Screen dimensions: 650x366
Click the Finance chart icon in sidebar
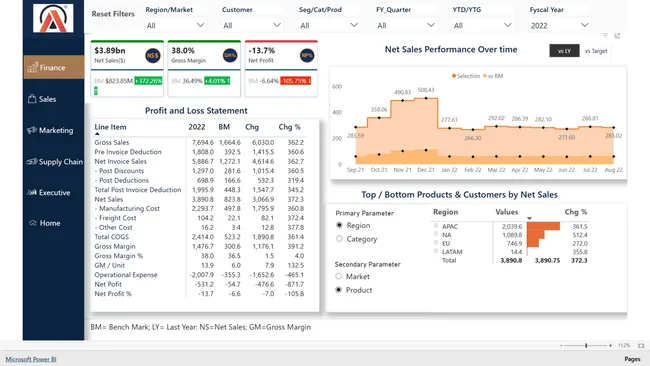(32, 68)
